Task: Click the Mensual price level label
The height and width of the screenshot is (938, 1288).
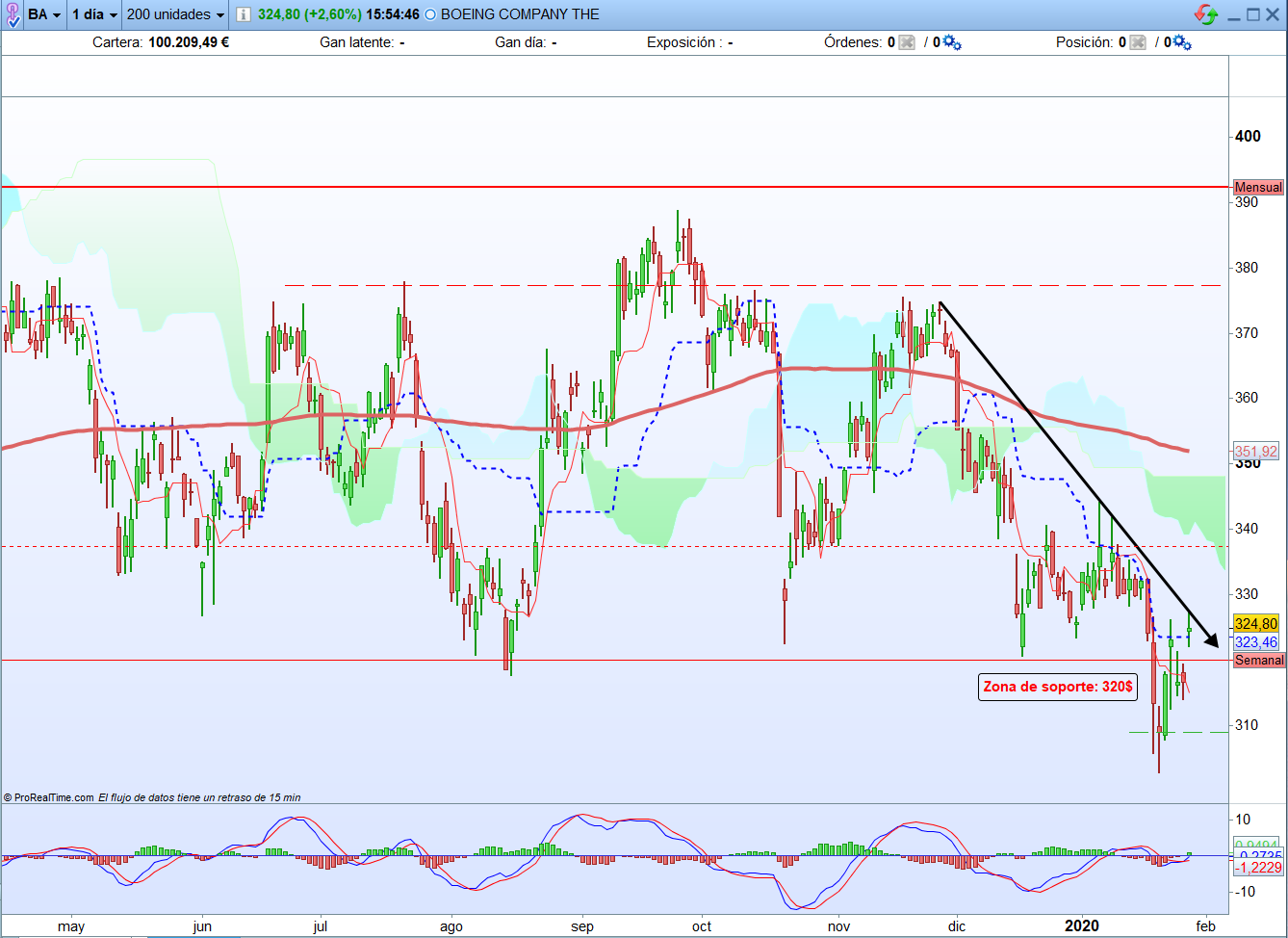Action: point(1258,188)
